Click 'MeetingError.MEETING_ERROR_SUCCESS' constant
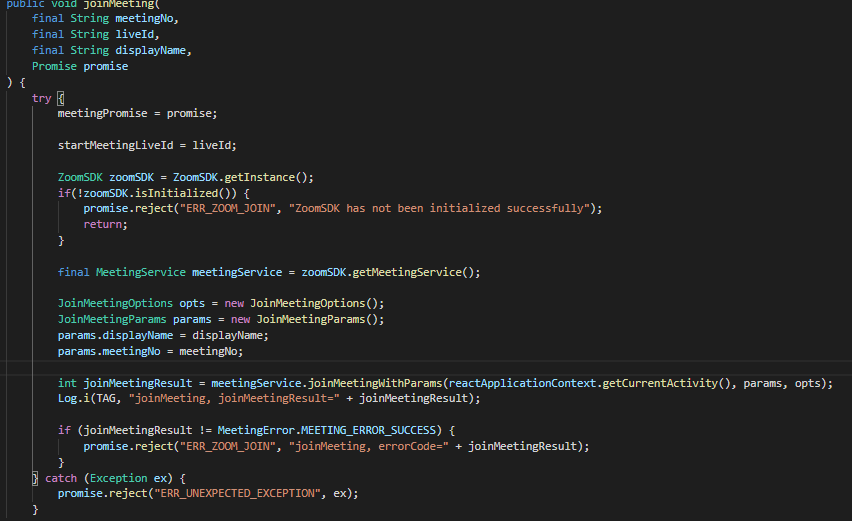 pyautogui.click(x=327, y=430)
